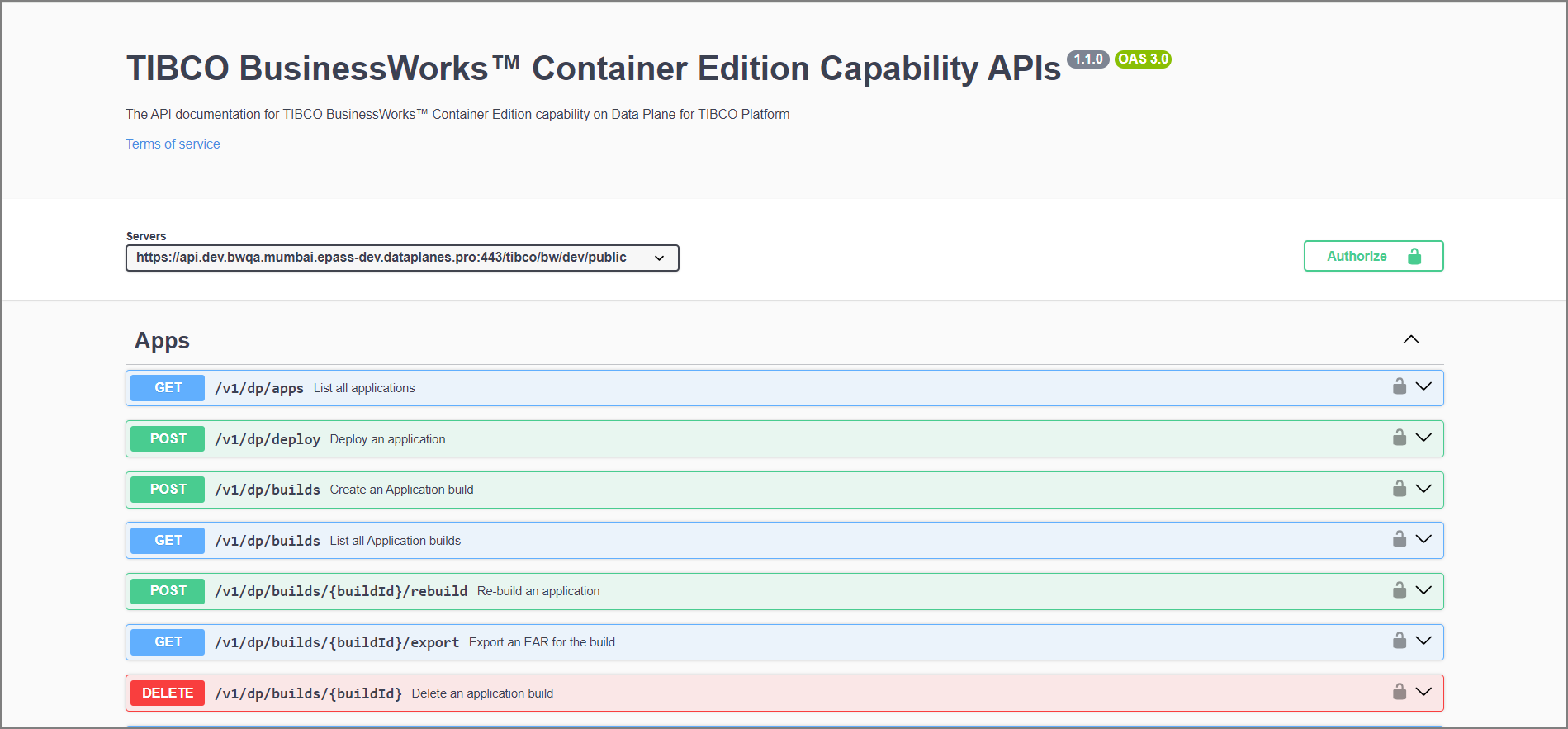The image size is (1568, 729).
Task: Click lock icon on Create an Application build row
Action: [x=1400, y=489]
